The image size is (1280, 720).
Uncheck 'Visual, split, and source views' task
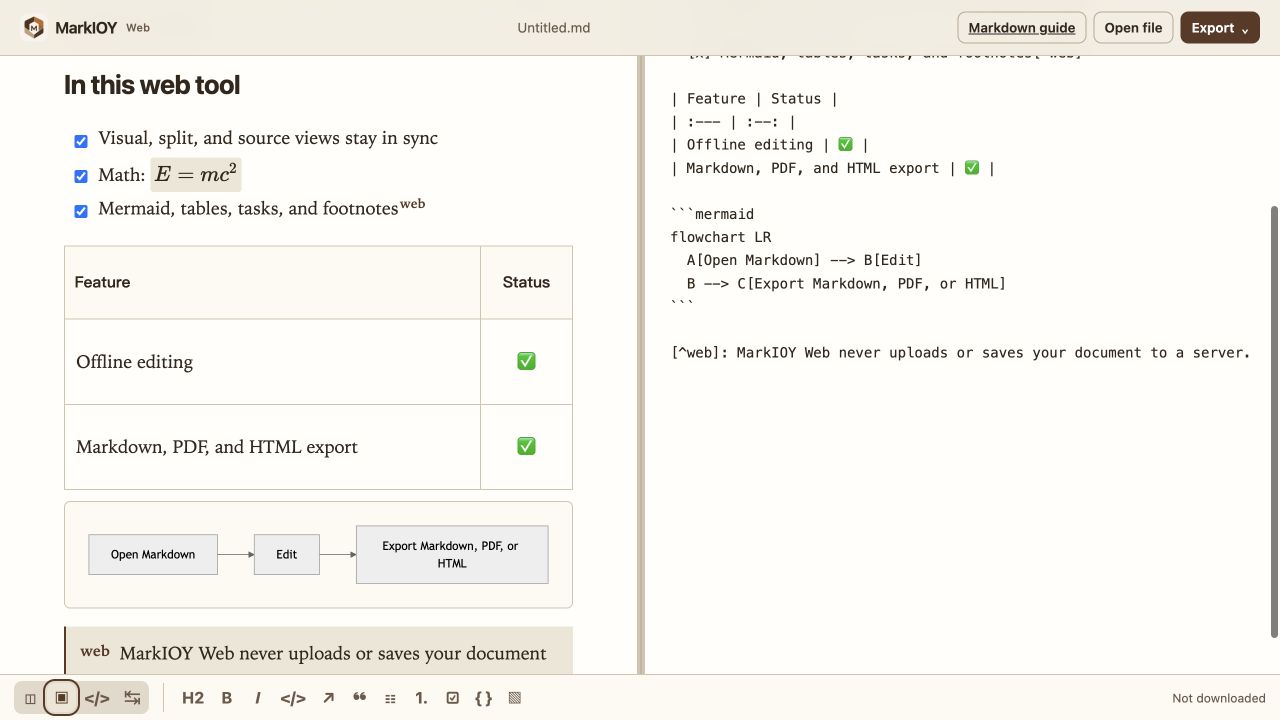pyautogui.click(x=81, y=141)
